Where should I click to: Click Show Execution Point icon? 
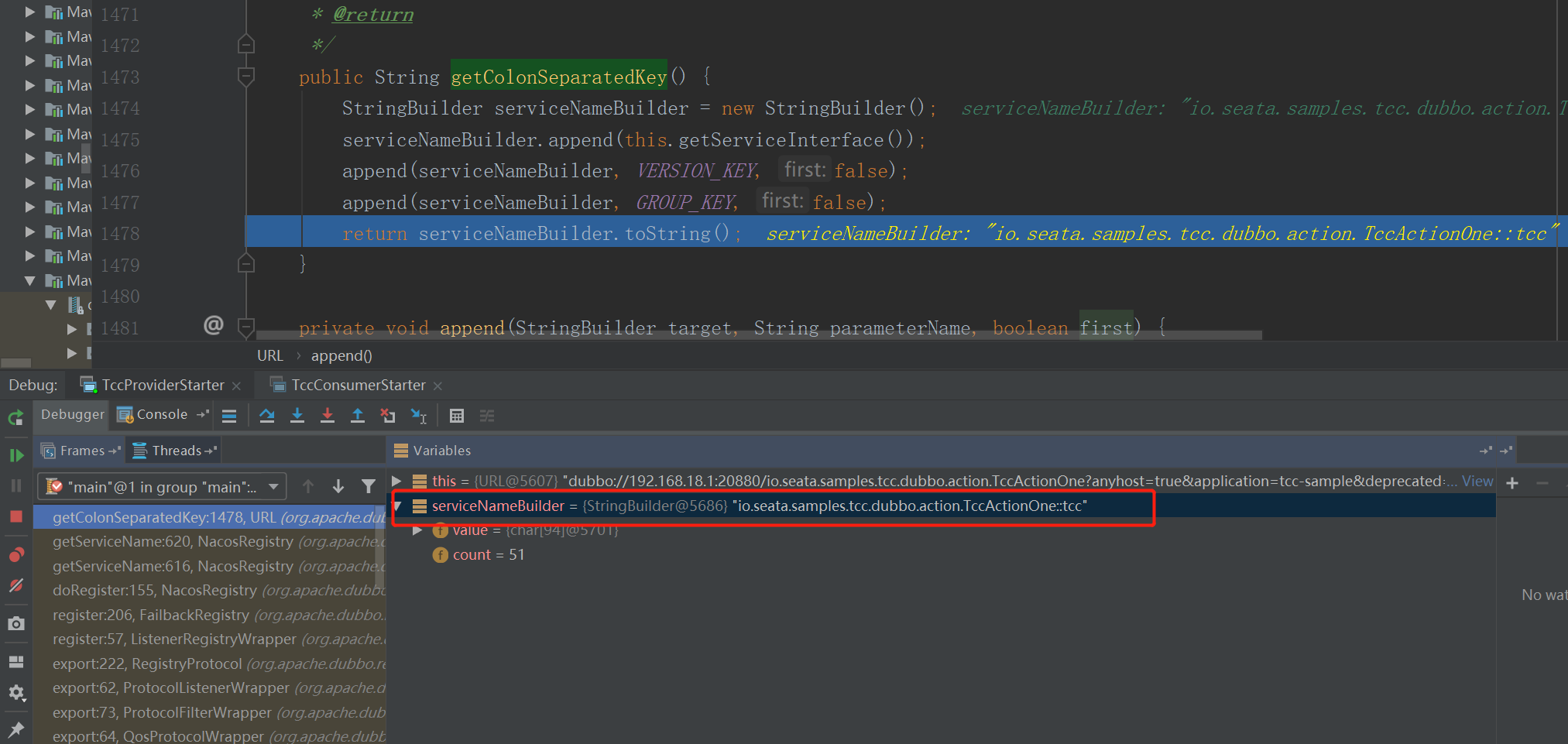click(229, 416)
